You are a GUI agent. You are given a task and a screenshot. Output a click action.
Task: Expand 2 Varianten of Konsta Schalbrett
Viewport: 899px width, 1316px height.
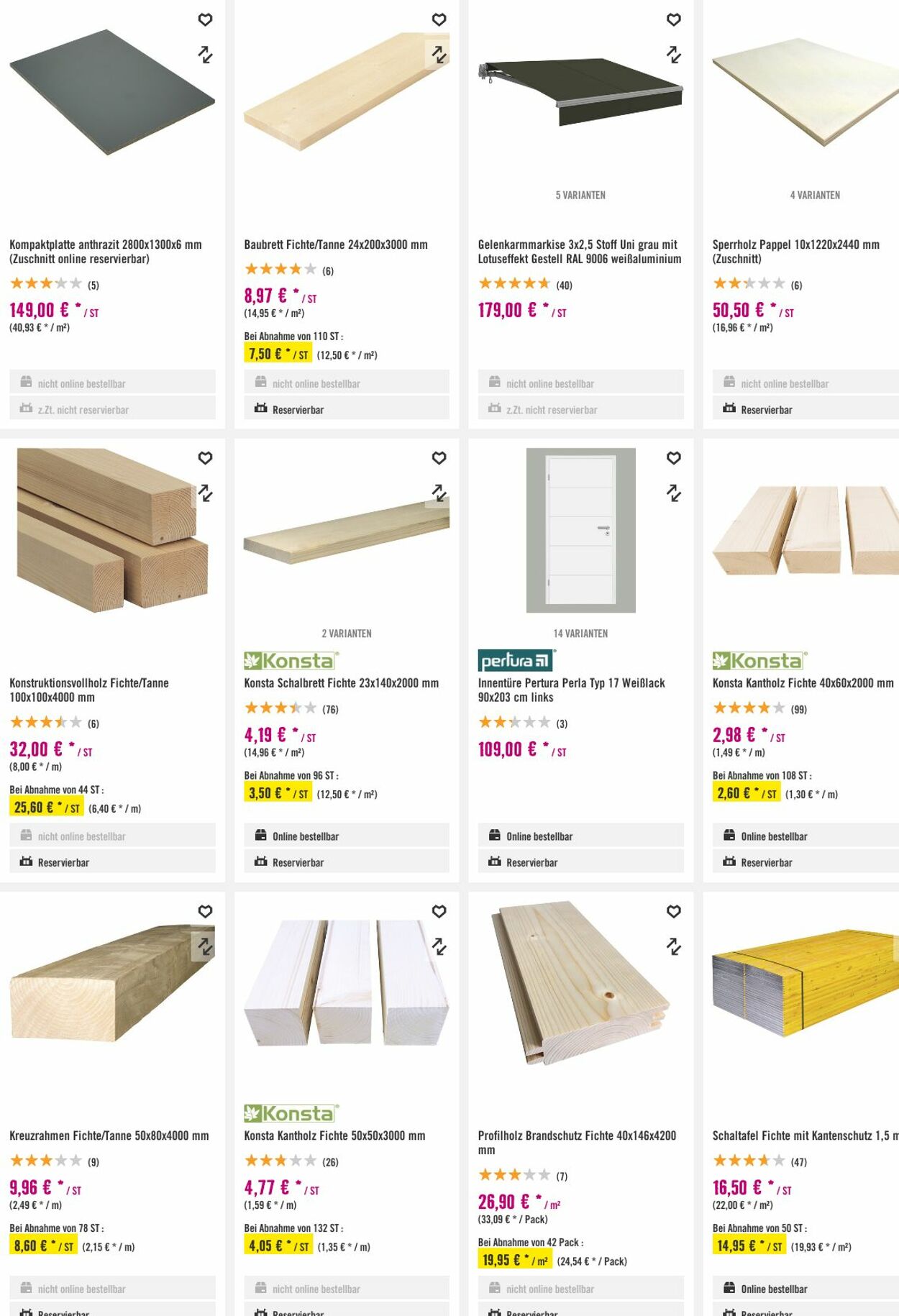pos(347,634)
